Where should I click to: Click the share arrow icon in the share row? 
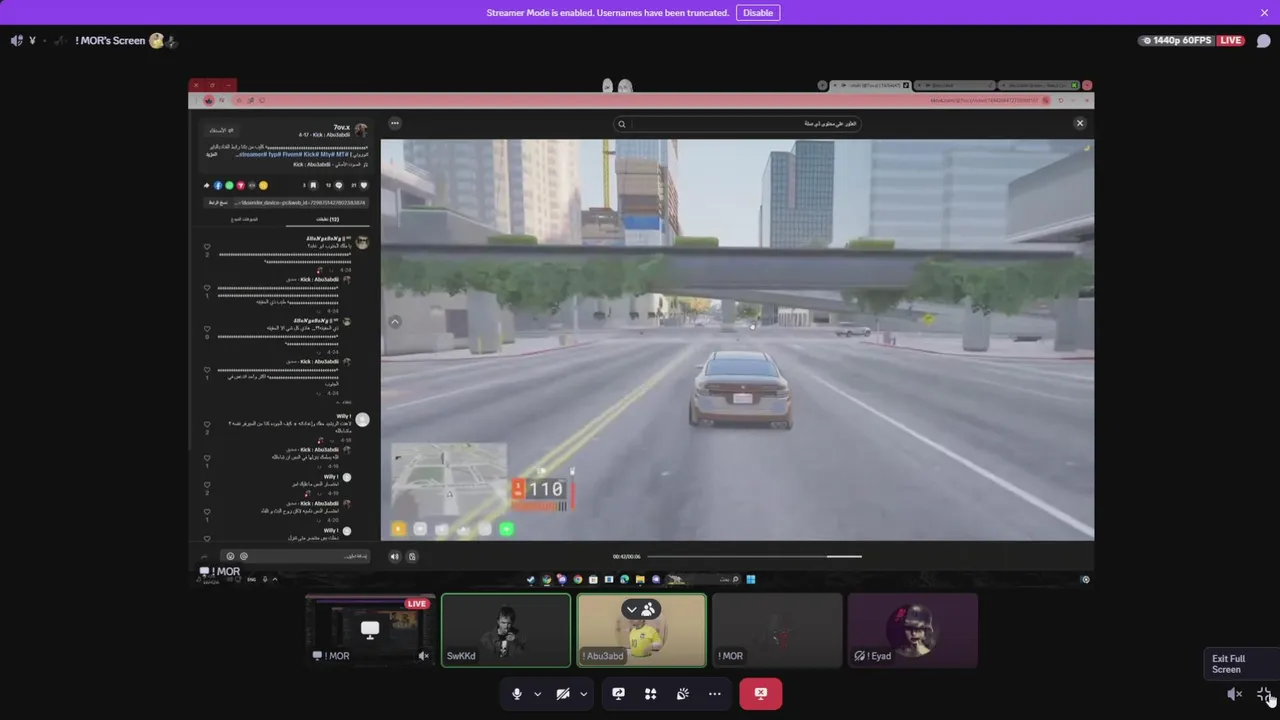tap(207, 185)
